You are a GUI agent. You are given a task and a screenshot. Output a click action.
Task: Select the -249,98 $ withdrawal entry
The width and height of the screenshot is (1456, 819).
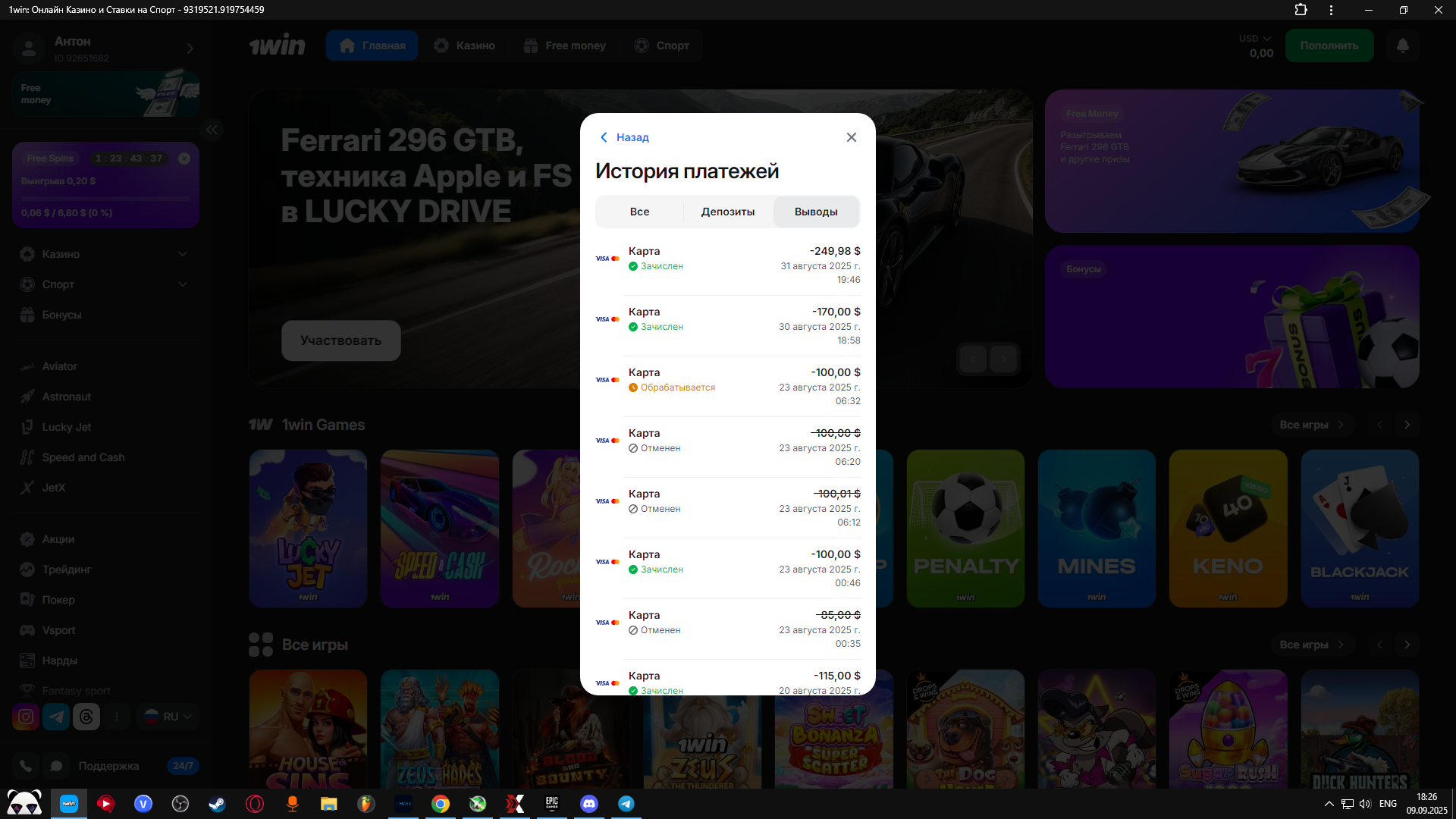(727, 265)
